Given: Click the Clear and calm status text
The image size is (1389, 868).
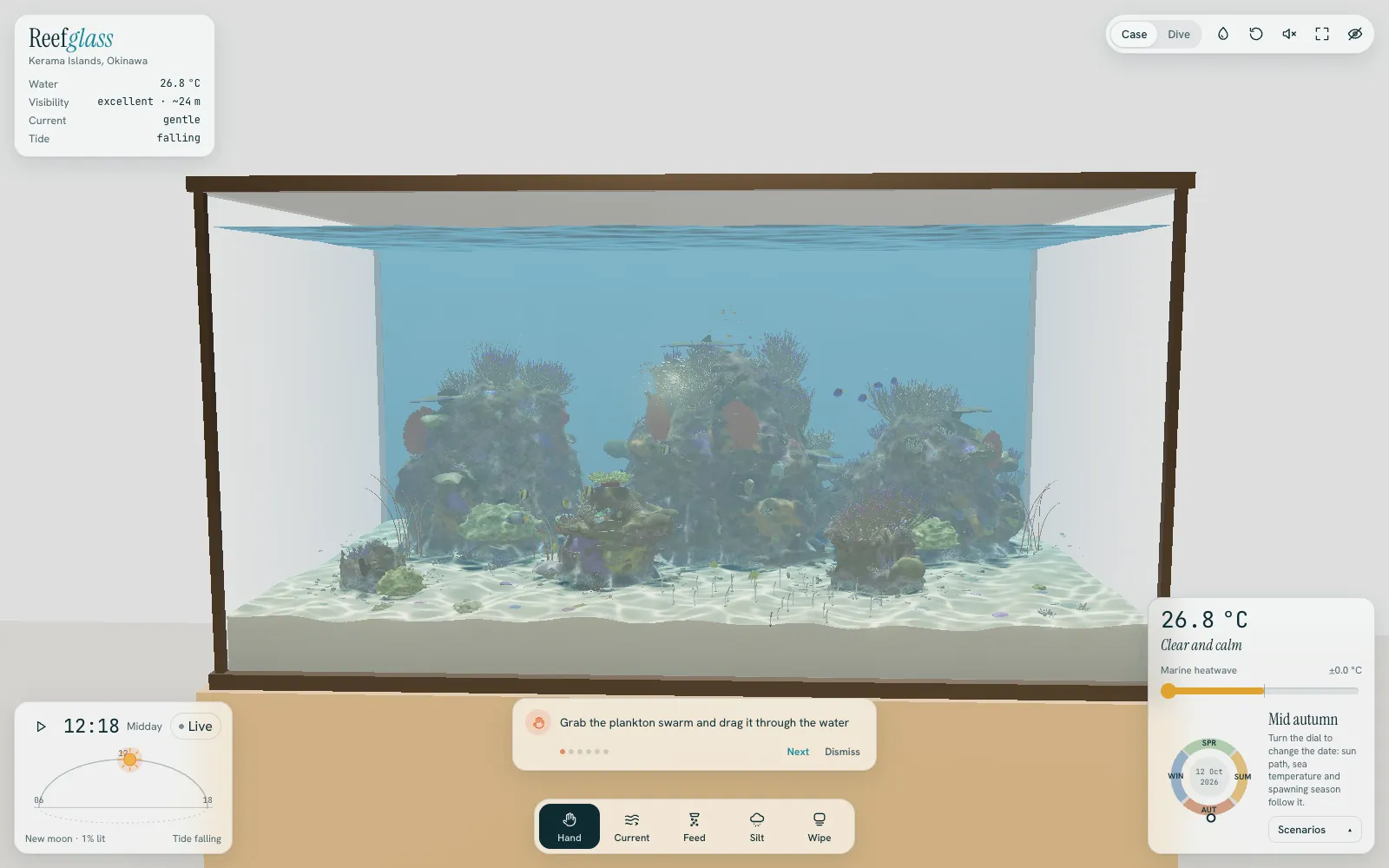Looking at the screenshot, I should tap(1201, 645).
